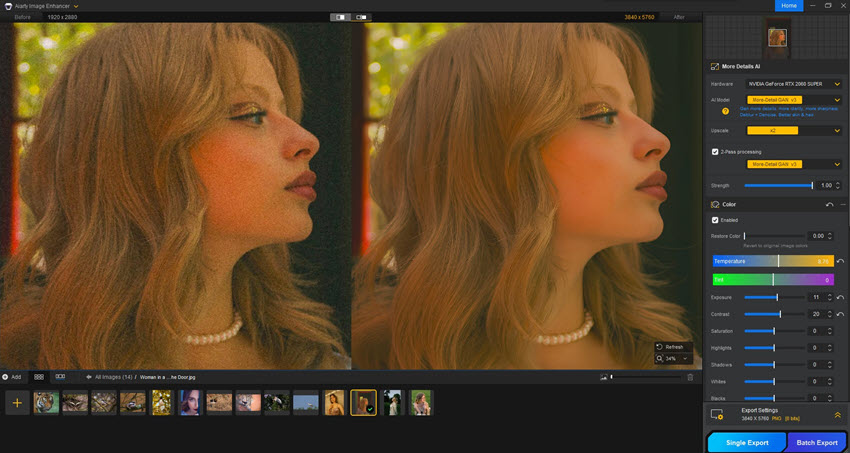Reset Temperature with its undo arrow

click(840, 261)
